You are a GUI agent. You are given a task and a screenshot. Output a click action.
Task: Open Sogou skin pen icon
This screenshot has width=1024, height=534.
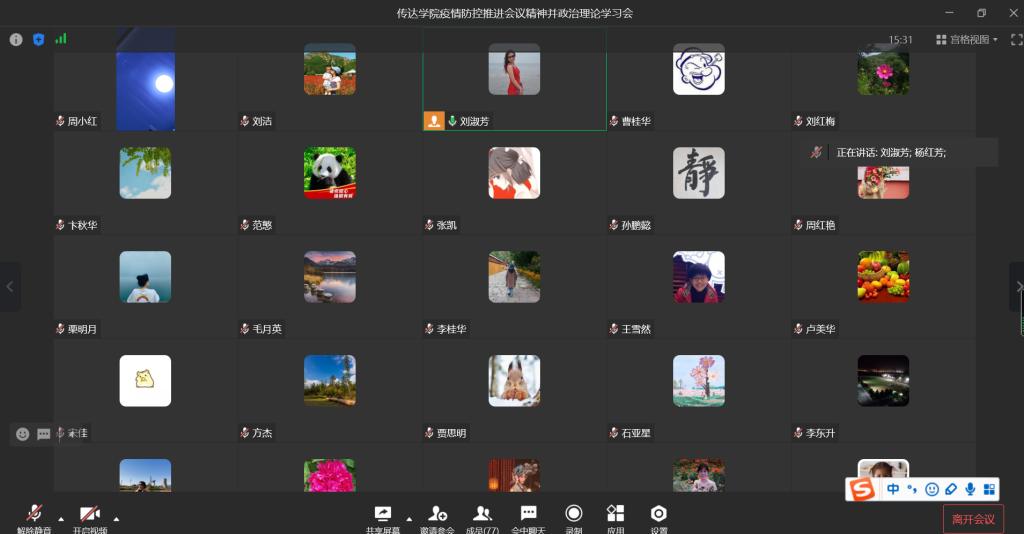point(951,489)
